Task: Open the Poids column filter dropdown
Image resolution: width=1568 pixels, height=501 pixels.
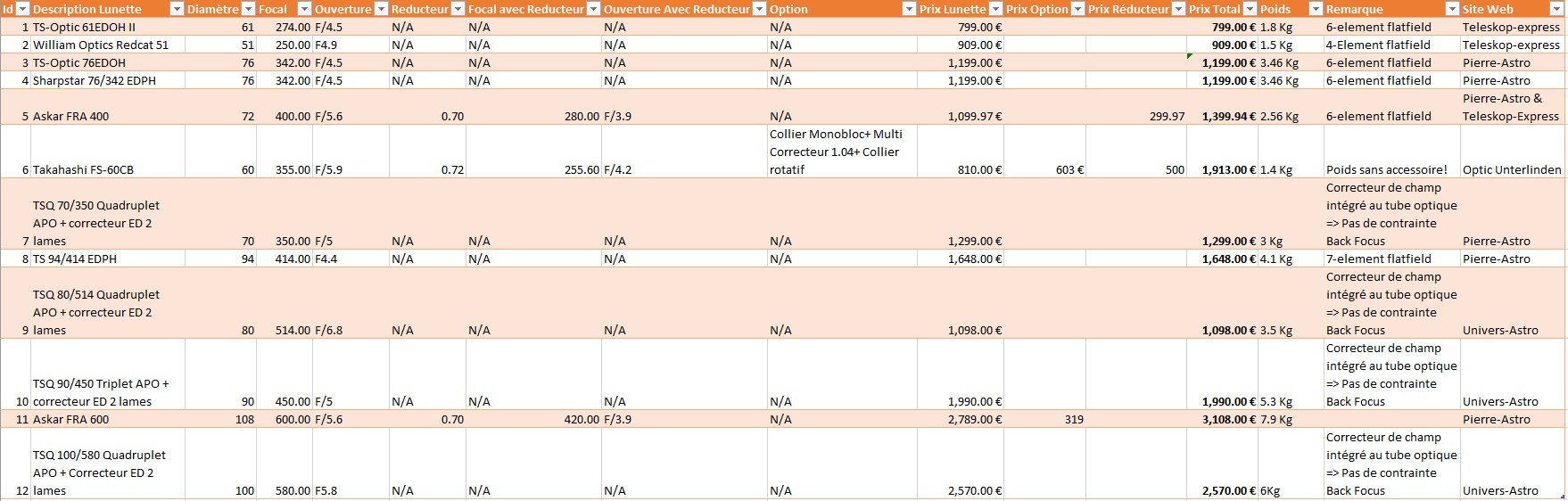Action: click(1316, 9)
